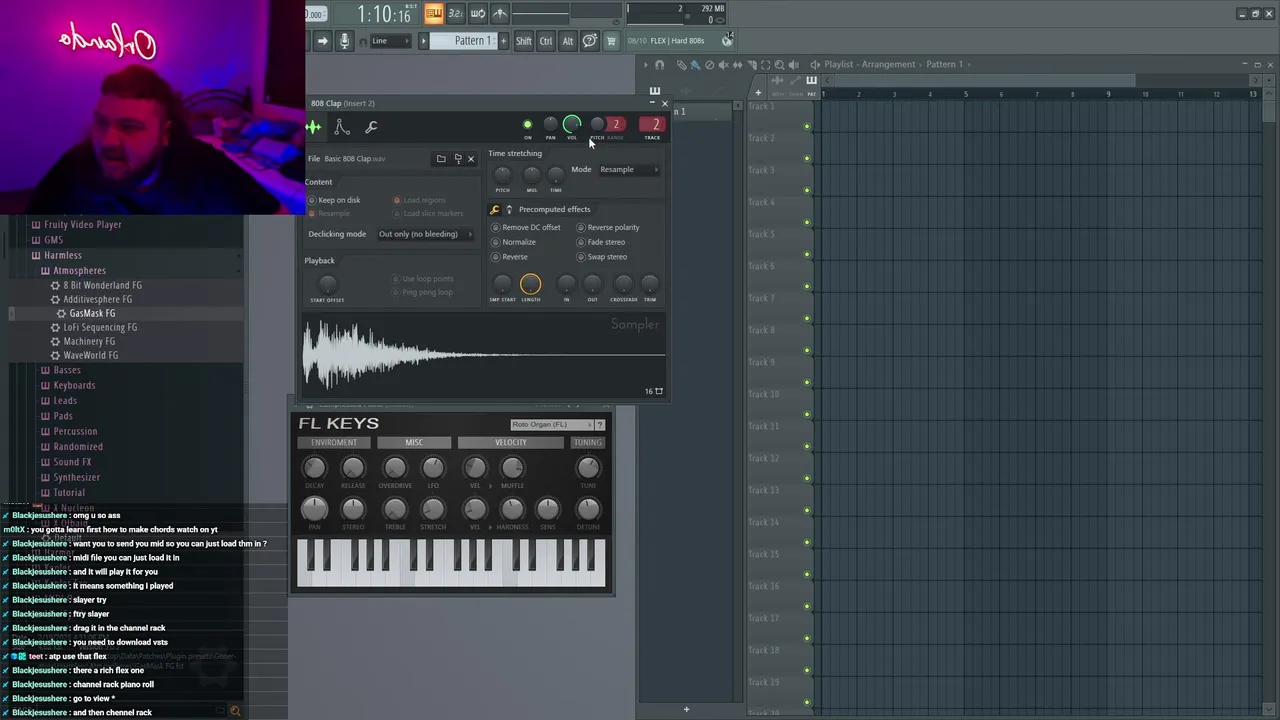Select the CHAN picker tab in Playlist
Image resolution: width=1280 pixels, height=720 pixels.
pyautogui.click(x=795, y=85)
